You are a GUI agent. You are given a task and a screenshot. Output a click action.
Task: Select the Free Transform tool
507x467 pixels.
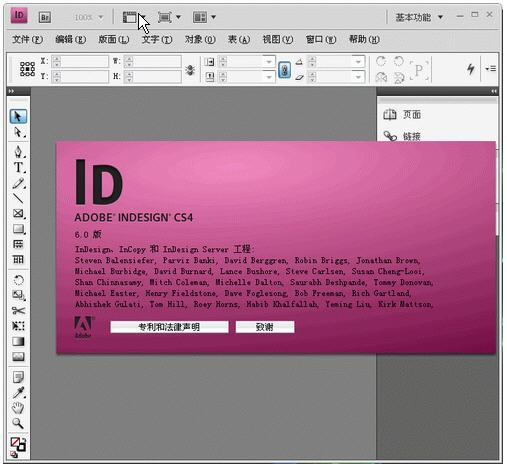pos(18,326)
